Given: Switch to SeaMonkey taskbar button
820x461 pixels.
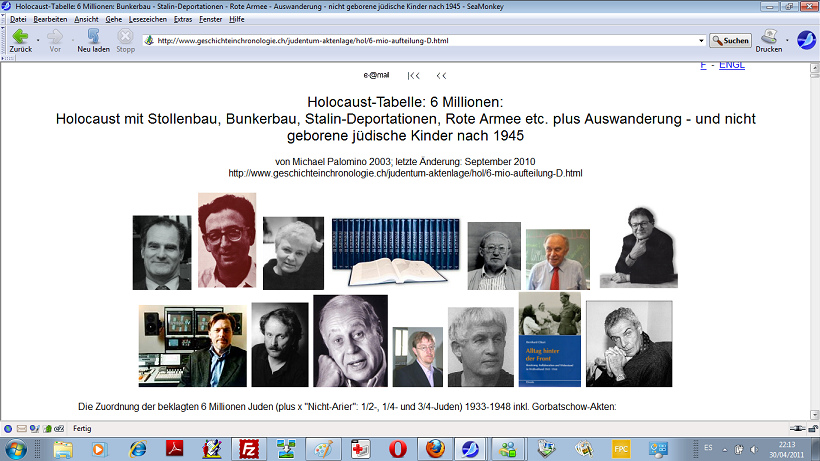Looking at the screenshot, I should [x=470, y=450].
